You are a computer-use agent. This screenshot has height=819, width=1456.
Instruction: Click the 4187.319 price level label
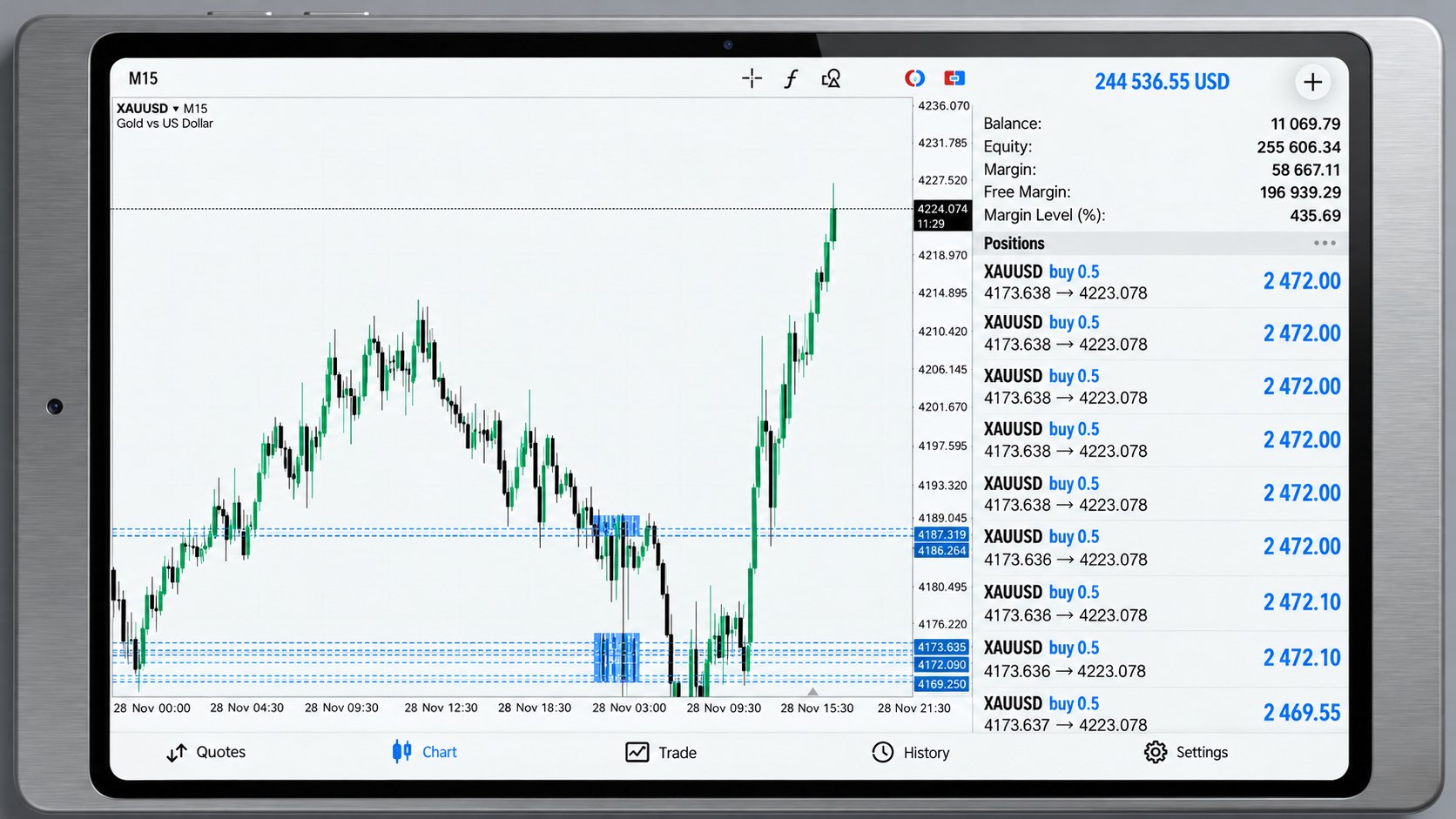pyautogui.click(x=941, y=534)
